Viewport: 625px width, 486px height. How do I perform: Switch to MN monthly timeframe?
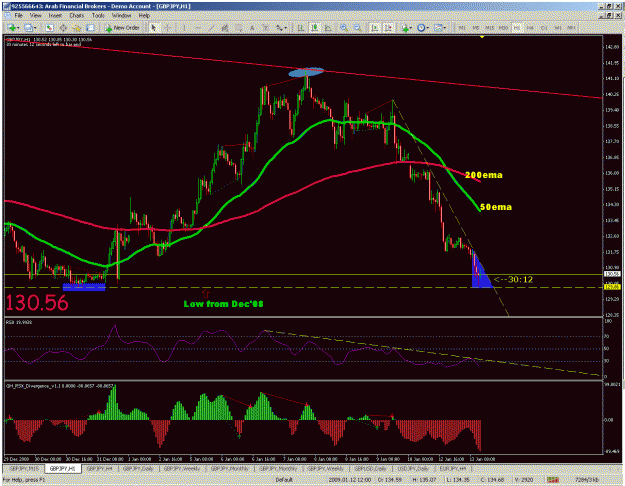(572, 28)
